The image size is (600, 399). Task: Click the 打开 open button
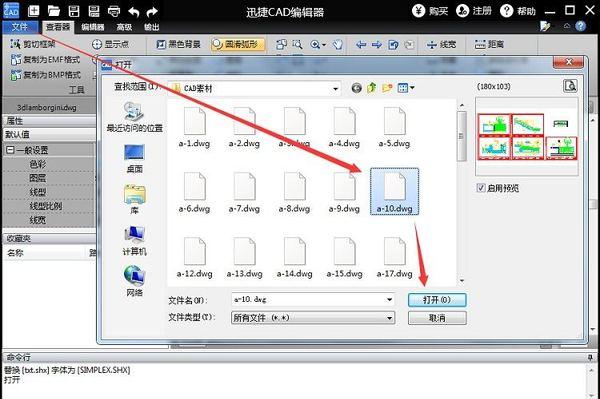(437, 300)
